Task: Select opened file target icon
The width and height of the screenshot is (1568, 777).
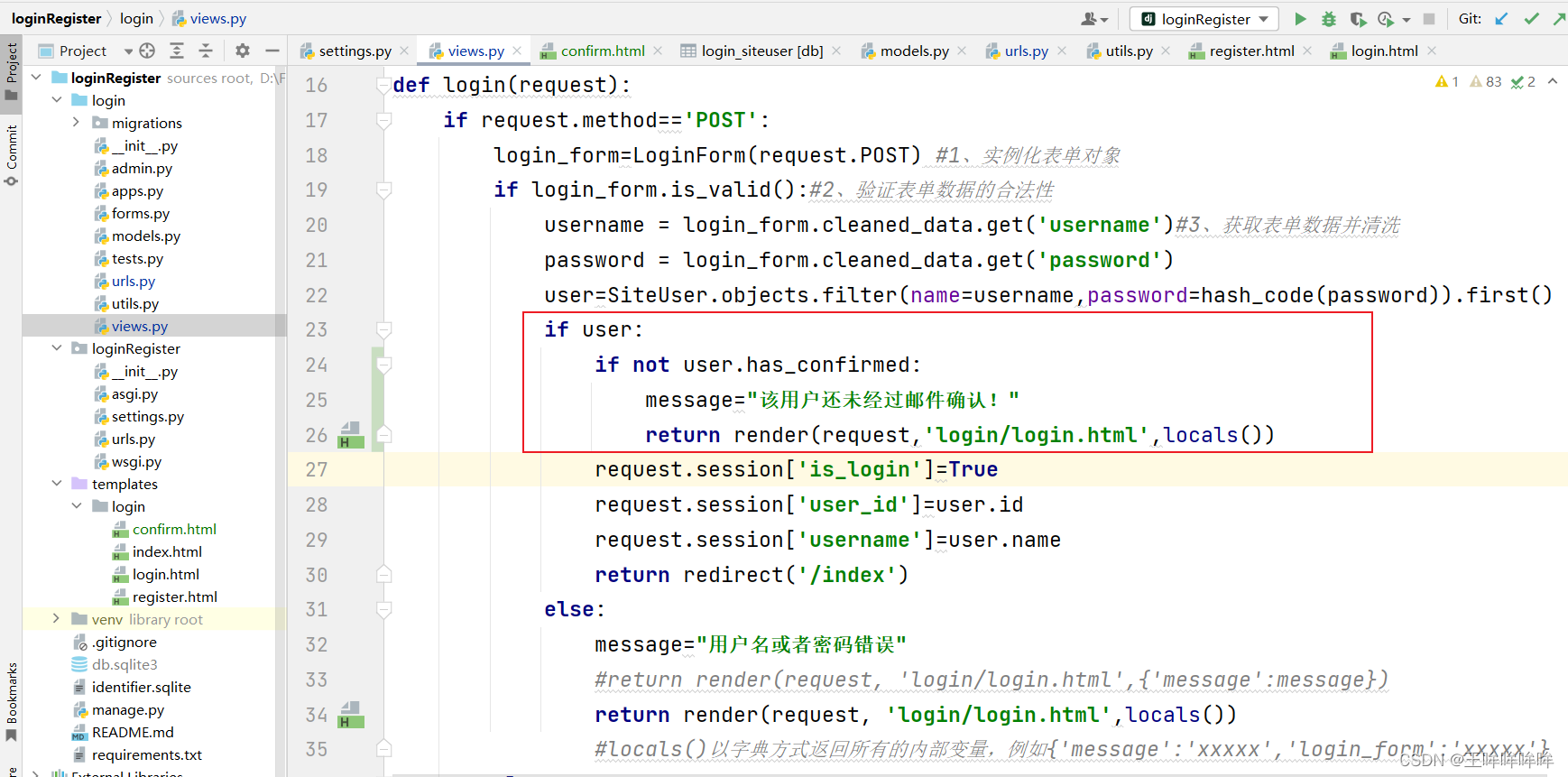Action: coord(147,51)
